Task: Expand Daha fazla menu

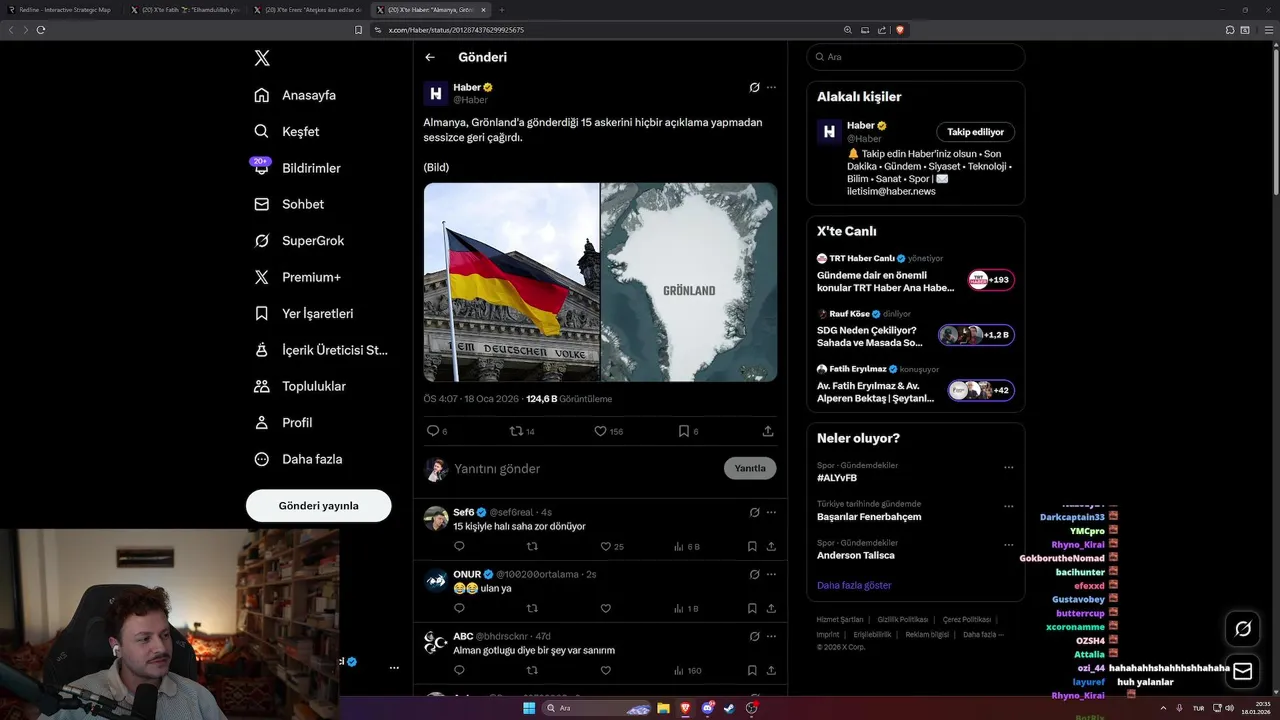Action: tap(298, 459)
